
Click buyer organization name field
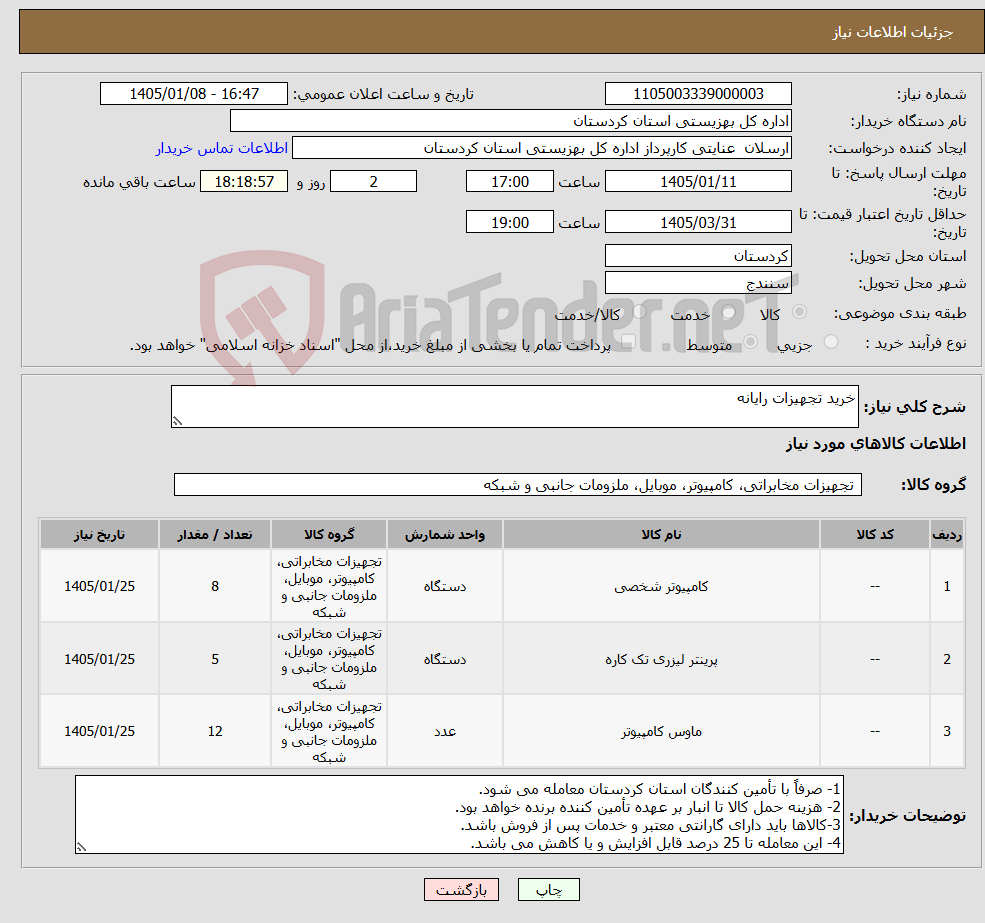(x=511, y=121)
